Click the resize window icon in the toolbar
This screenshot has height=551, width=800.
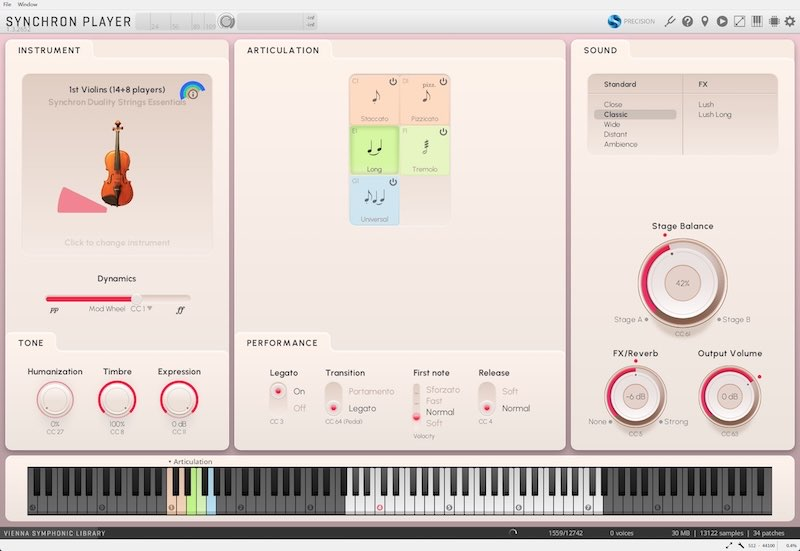click(740, 21)
